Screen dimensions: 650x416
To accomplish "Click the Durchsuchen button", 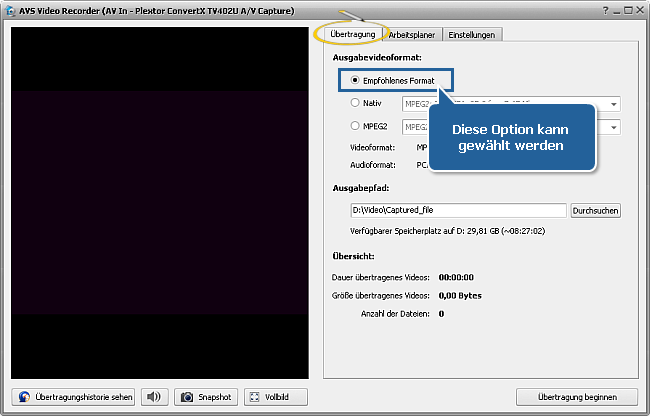I will pyautogui.click(x=595, y=210).
